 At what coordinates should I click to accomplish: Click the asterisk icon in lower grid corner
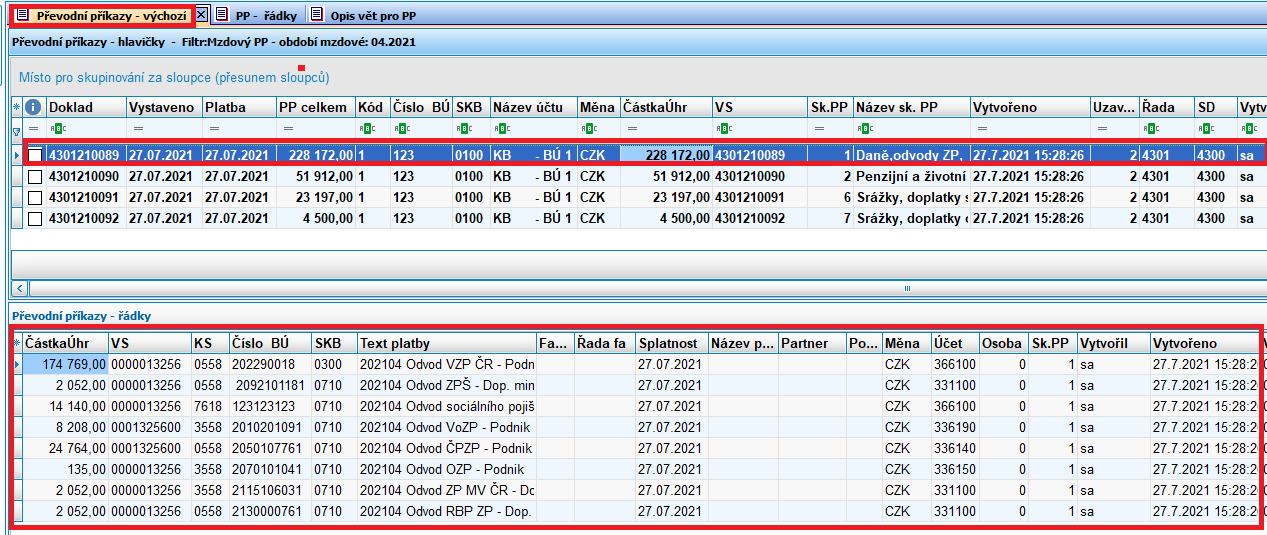tap(16, 343)
